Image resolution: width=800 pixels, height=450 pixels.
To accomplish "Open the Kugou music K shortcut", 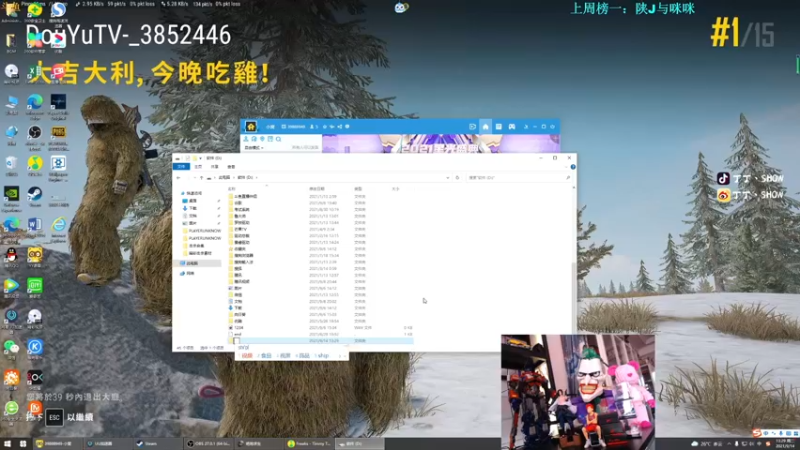I will 35,346.
